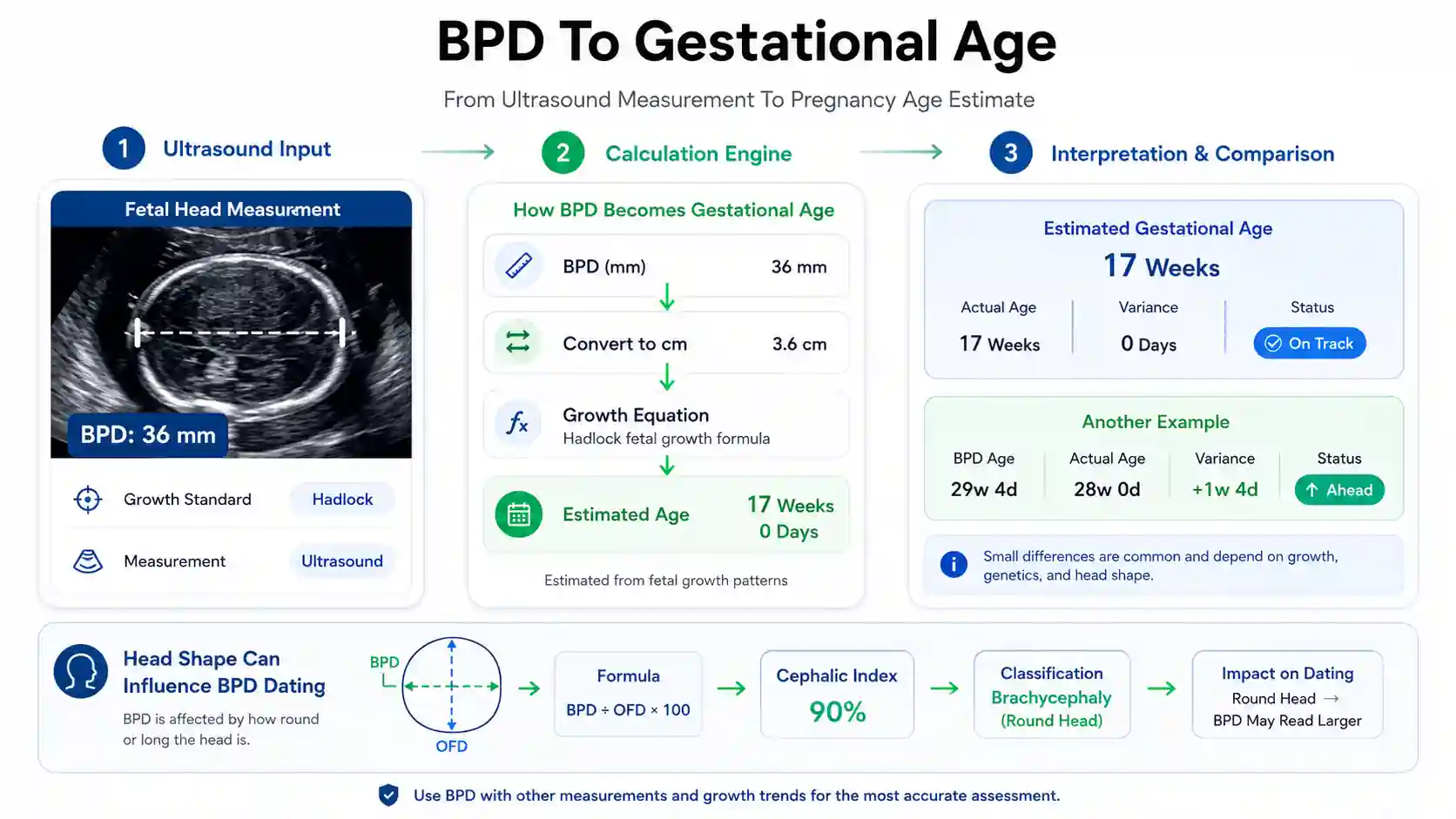Viewport: 1456px width, 819px height.
Task: Click the Hadlock fetal growth formula text
Action: coord(666,439)
